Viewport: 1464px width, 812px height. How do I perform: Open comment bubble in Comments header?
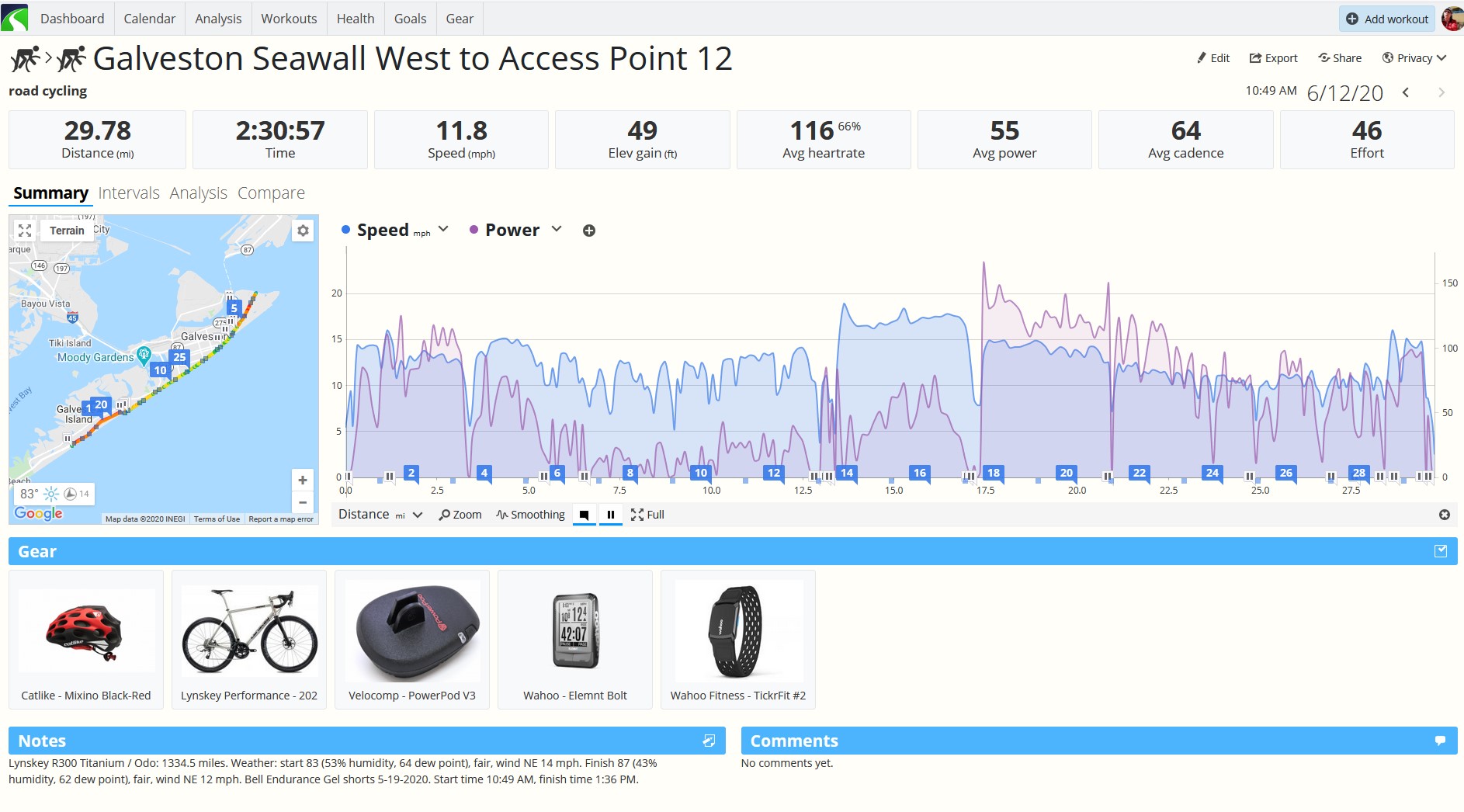click(x=1440, y=741)
